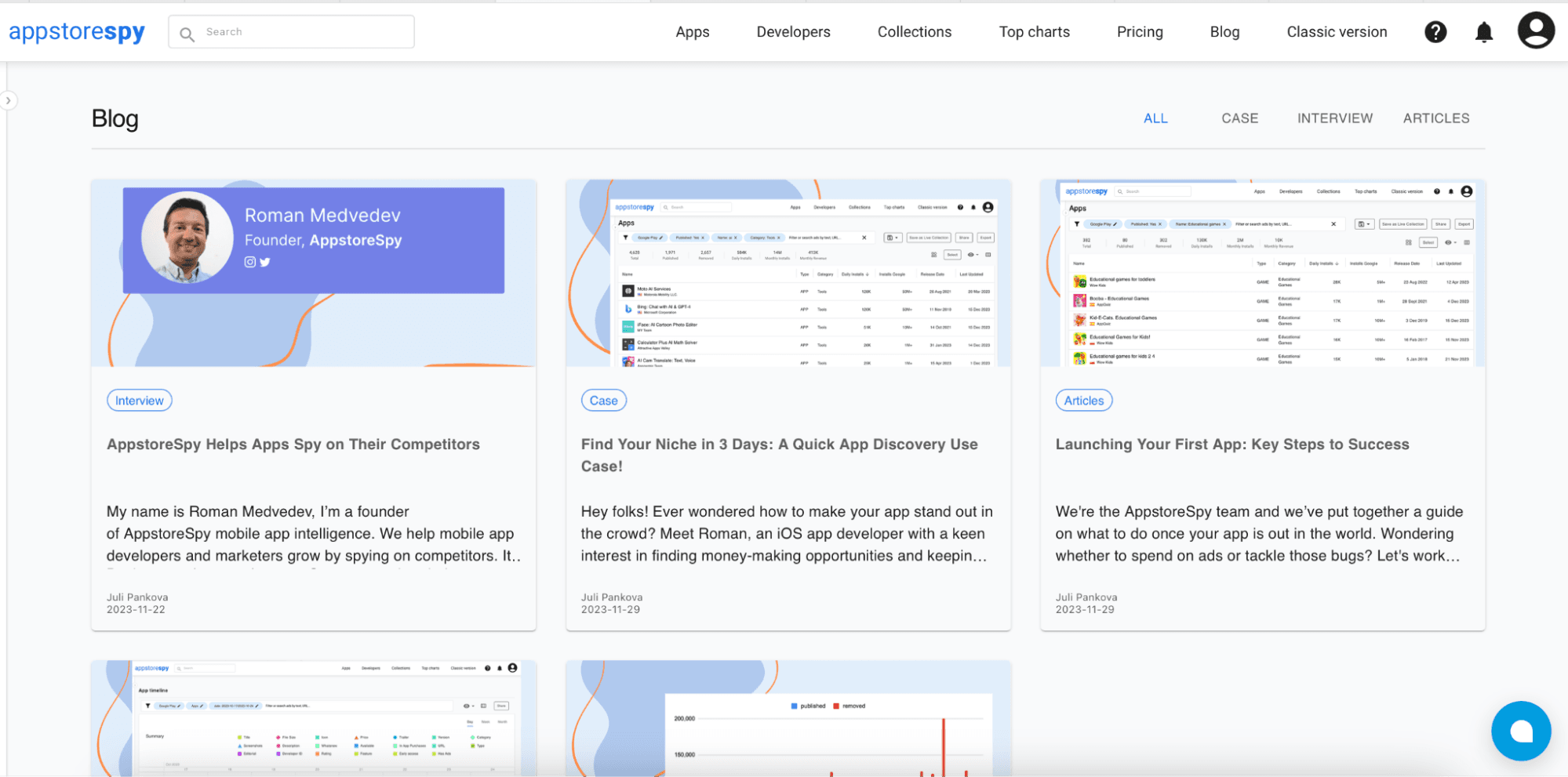Filter blog by ARTICLES tab
1568x777 pixels.
coord(1435,118)
